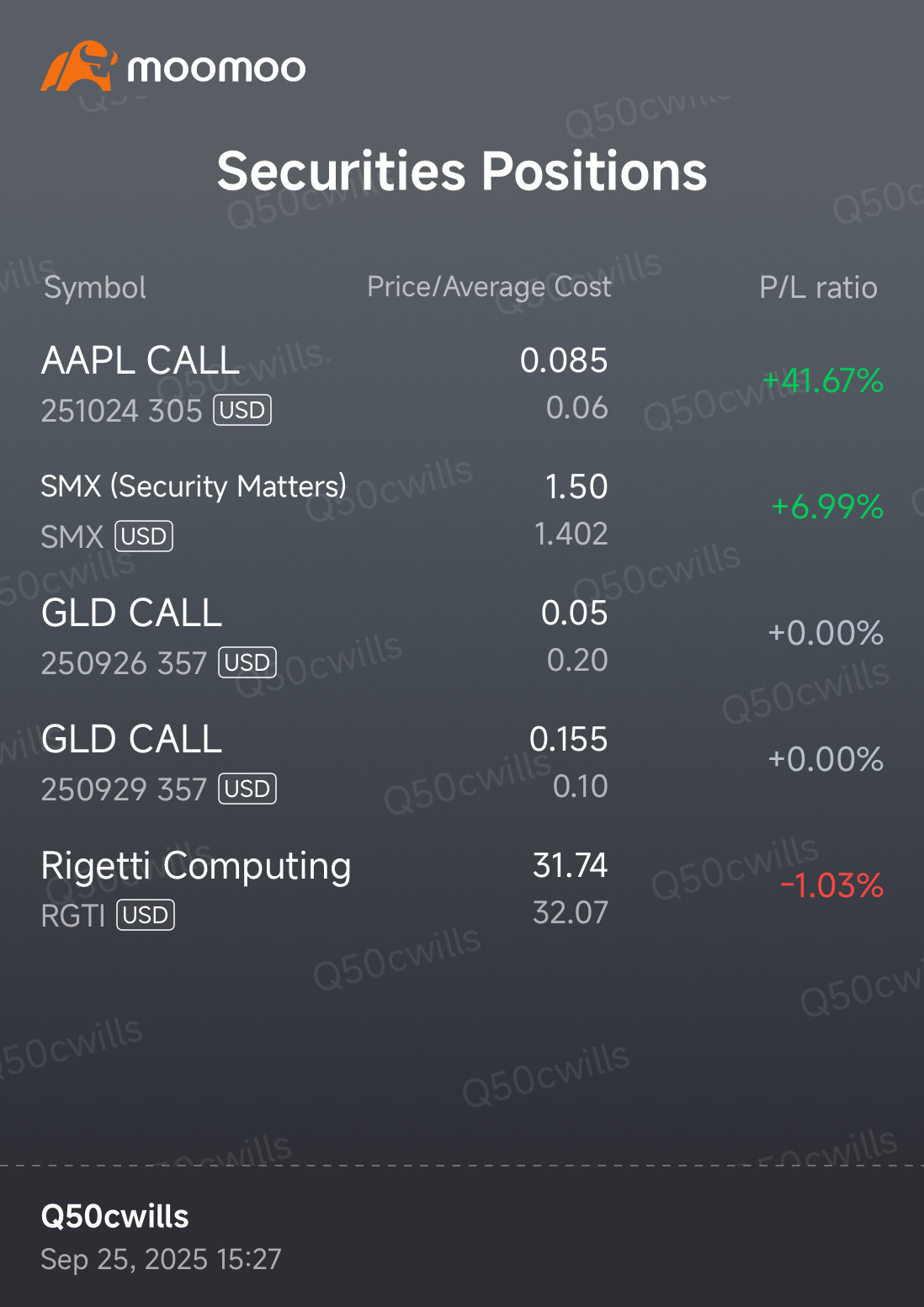Select the GLD CALL expiring 250929
The width and height of the screenshot is (924, 1307).
pos(132,740)
